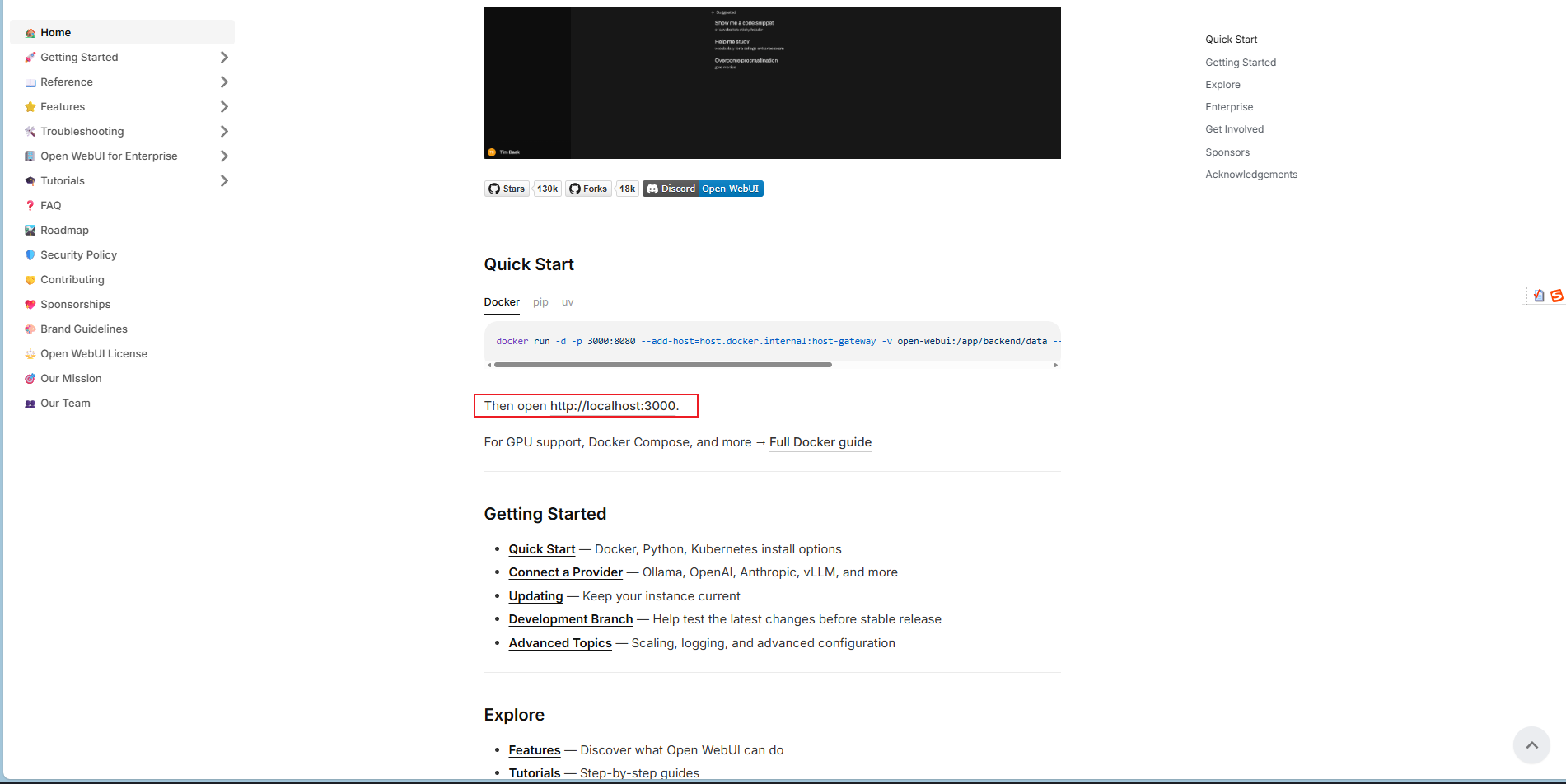Click the GitHub Forks badge
Screen dimensions: 1566x784
click(x=588, y=189)
